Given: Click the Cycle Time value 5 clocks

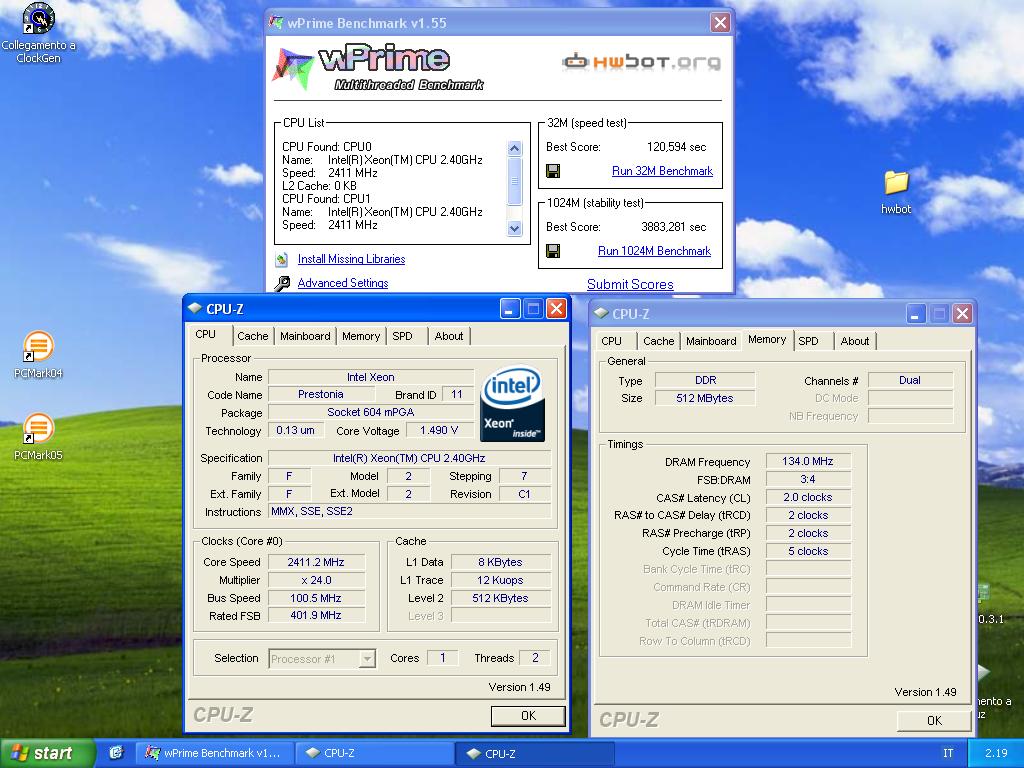Looking at the screenshot, I should click(x=808, y=551).
